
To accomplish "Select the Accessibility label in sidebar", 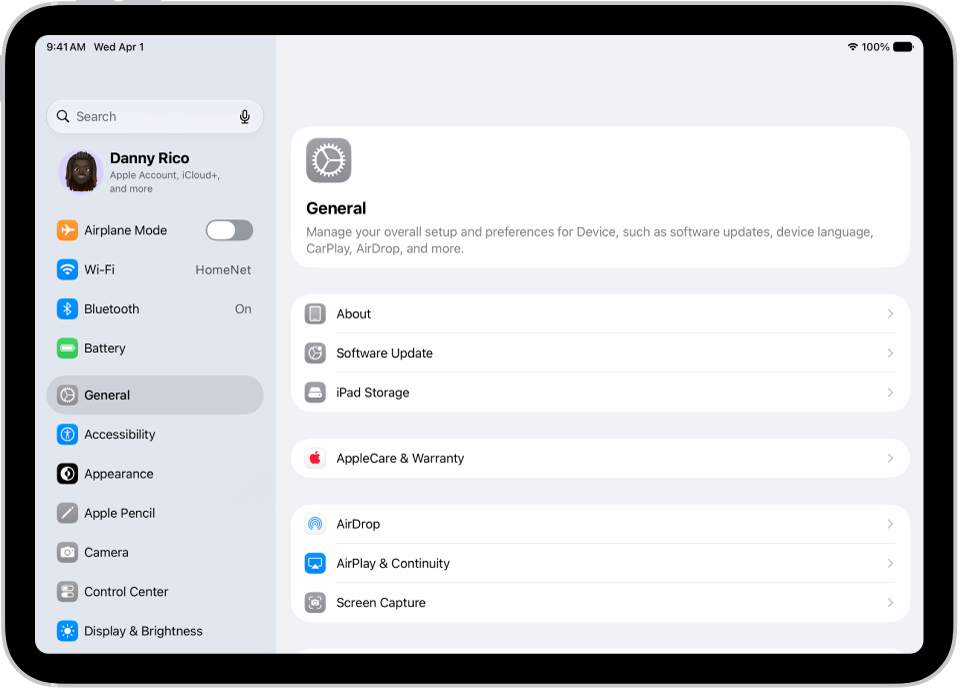I will (x=119, y=434).
